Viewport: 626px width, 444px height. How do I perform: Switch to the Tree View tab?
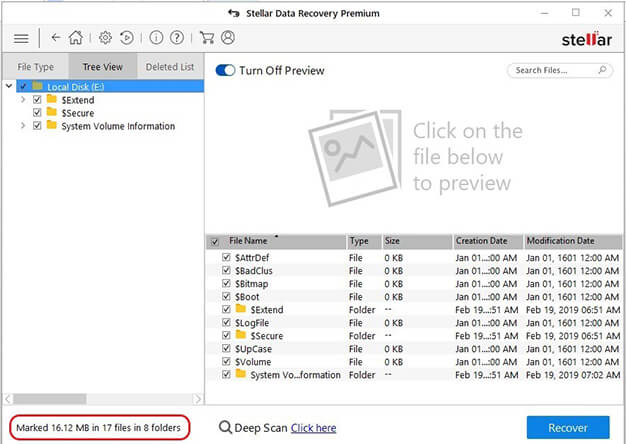103,67
